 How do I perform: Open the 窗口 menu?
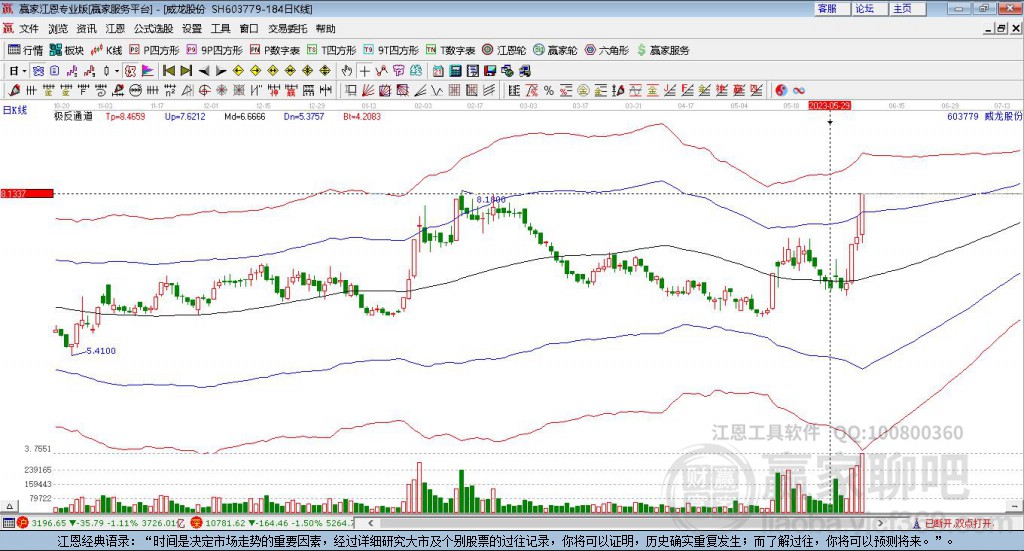[249, 29]
